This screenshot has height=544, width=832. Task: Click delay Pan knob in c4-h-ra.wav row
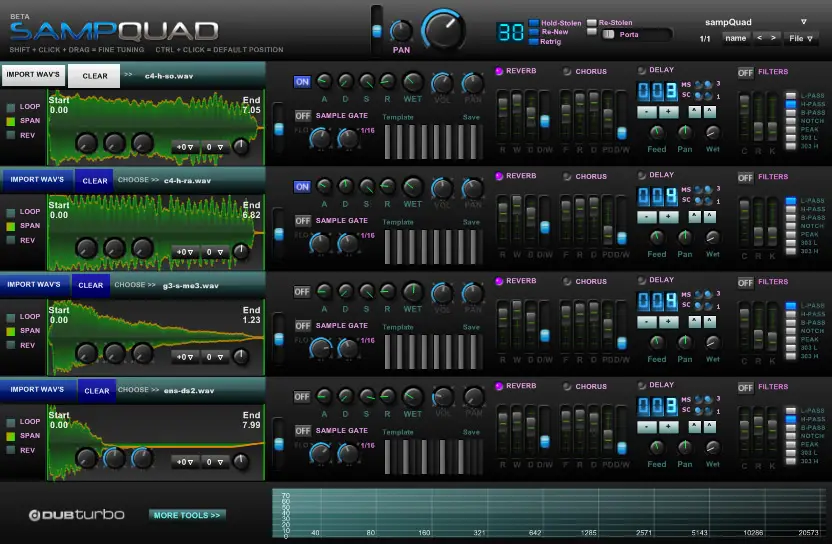684,236
